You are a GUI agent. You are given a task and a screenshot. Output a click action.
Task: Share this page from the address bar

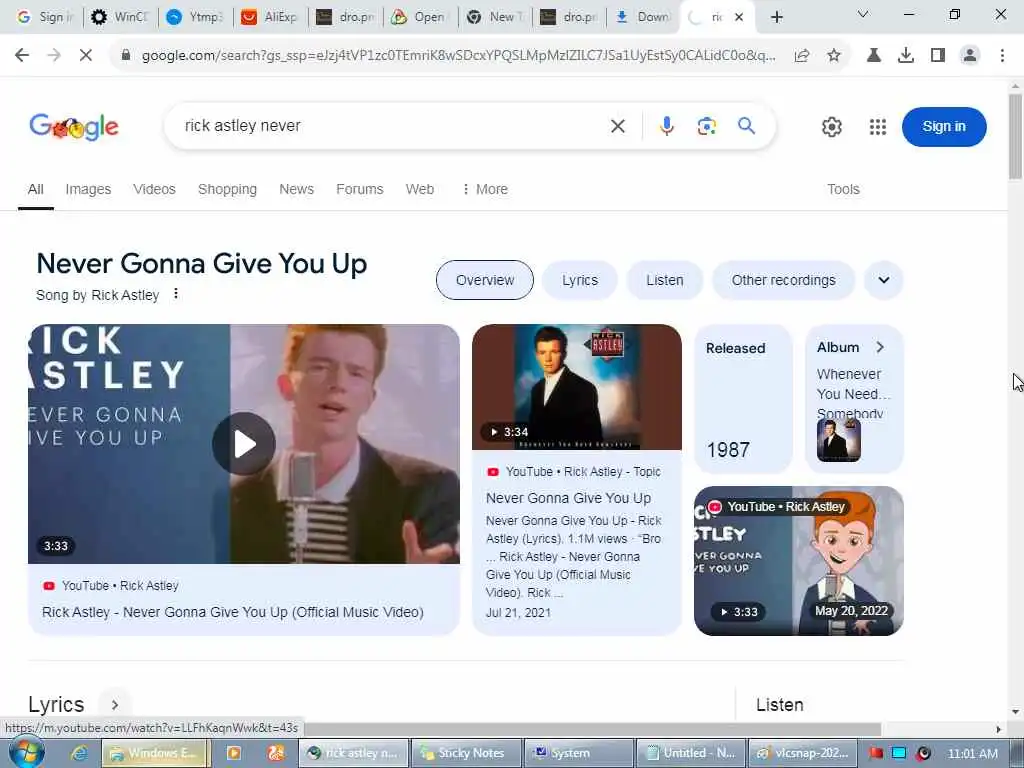pyautogui.click(x=802, y=56)
